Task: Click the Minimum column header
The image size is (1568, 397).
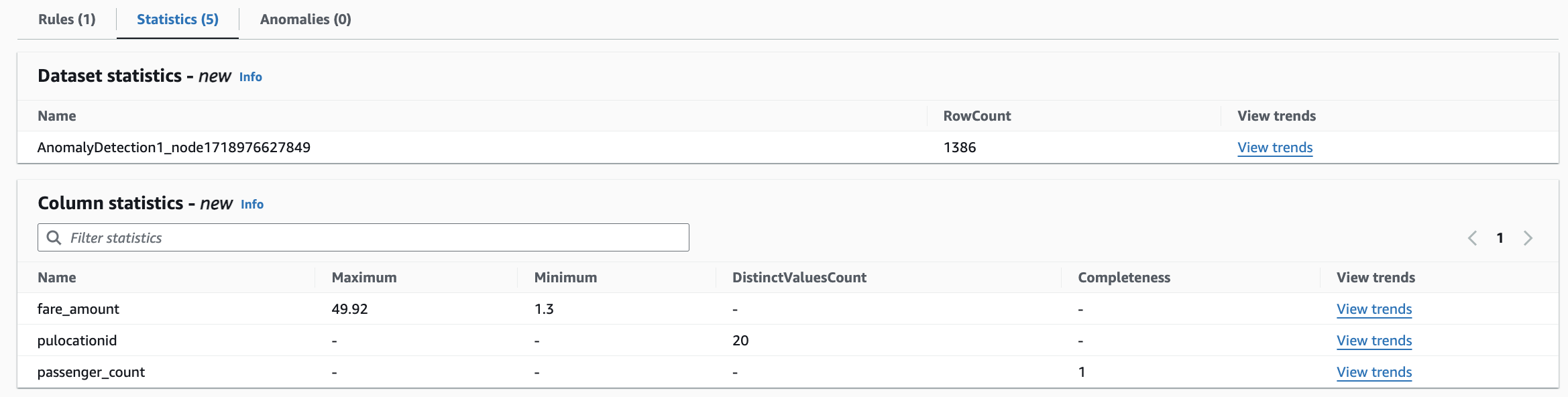Action: [565, 278]
